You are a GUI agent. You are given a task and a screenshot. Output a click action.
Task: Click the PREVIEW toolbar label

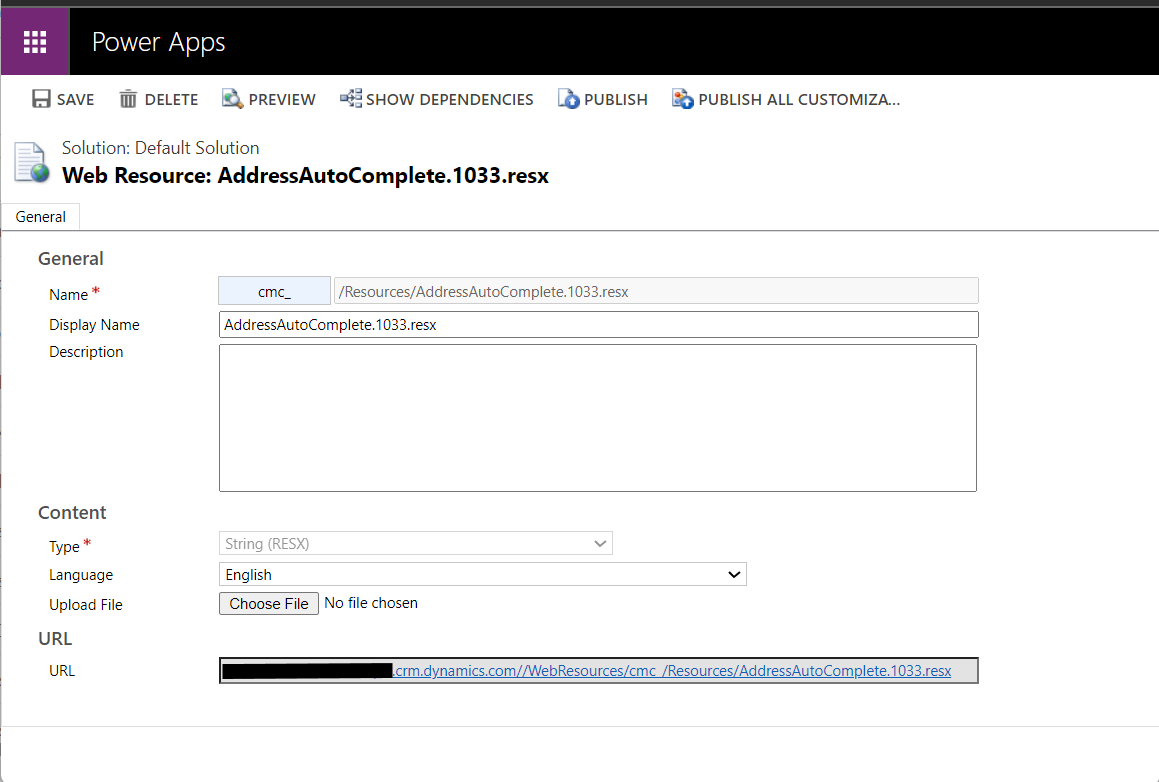(282, 100)
